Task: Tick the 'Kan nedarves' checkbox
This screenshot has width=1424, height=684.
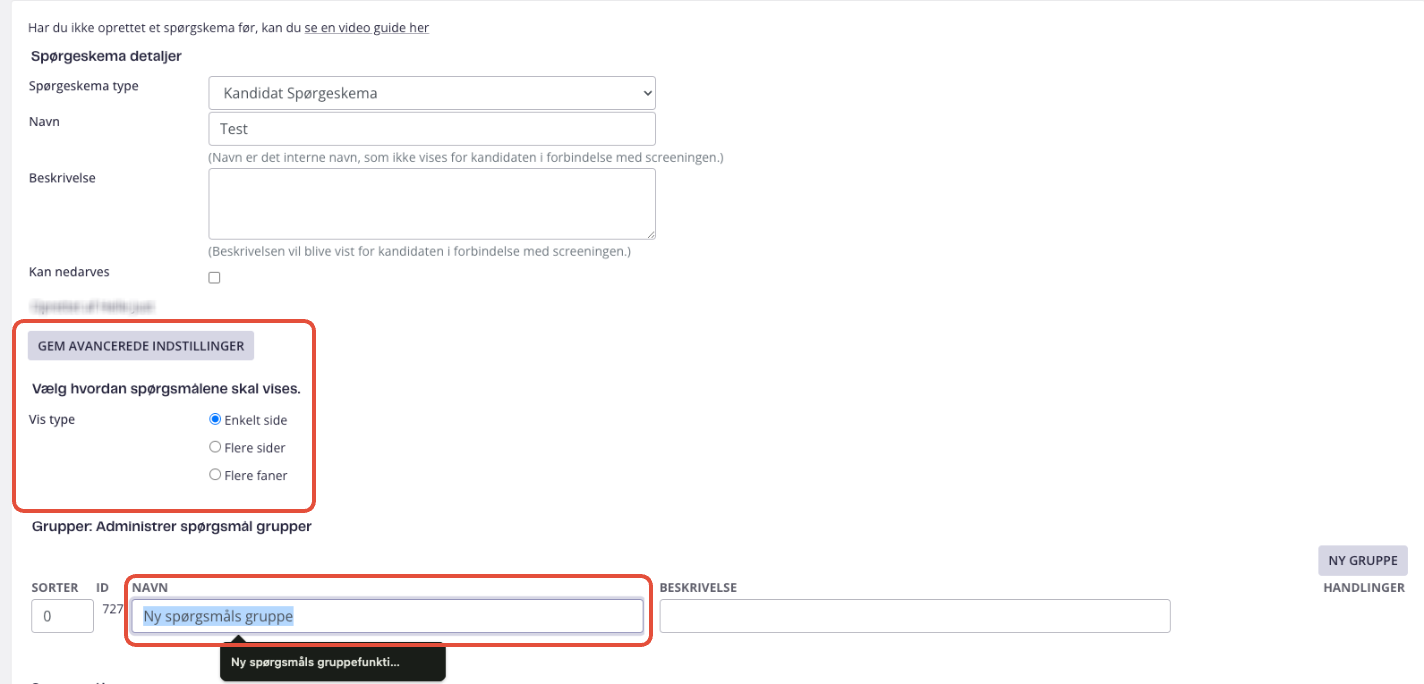Action: 214,278
